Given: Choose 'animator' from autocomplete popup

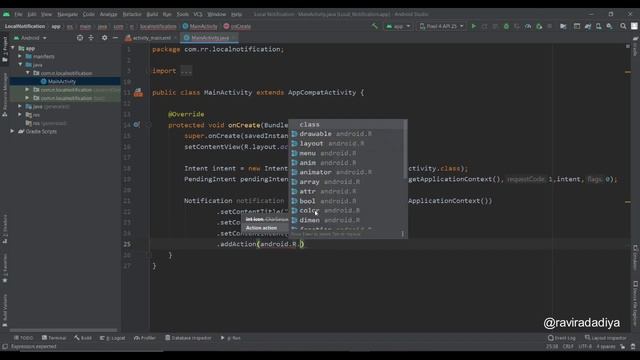Looking at the screenshot, I should tap(347, 172).
